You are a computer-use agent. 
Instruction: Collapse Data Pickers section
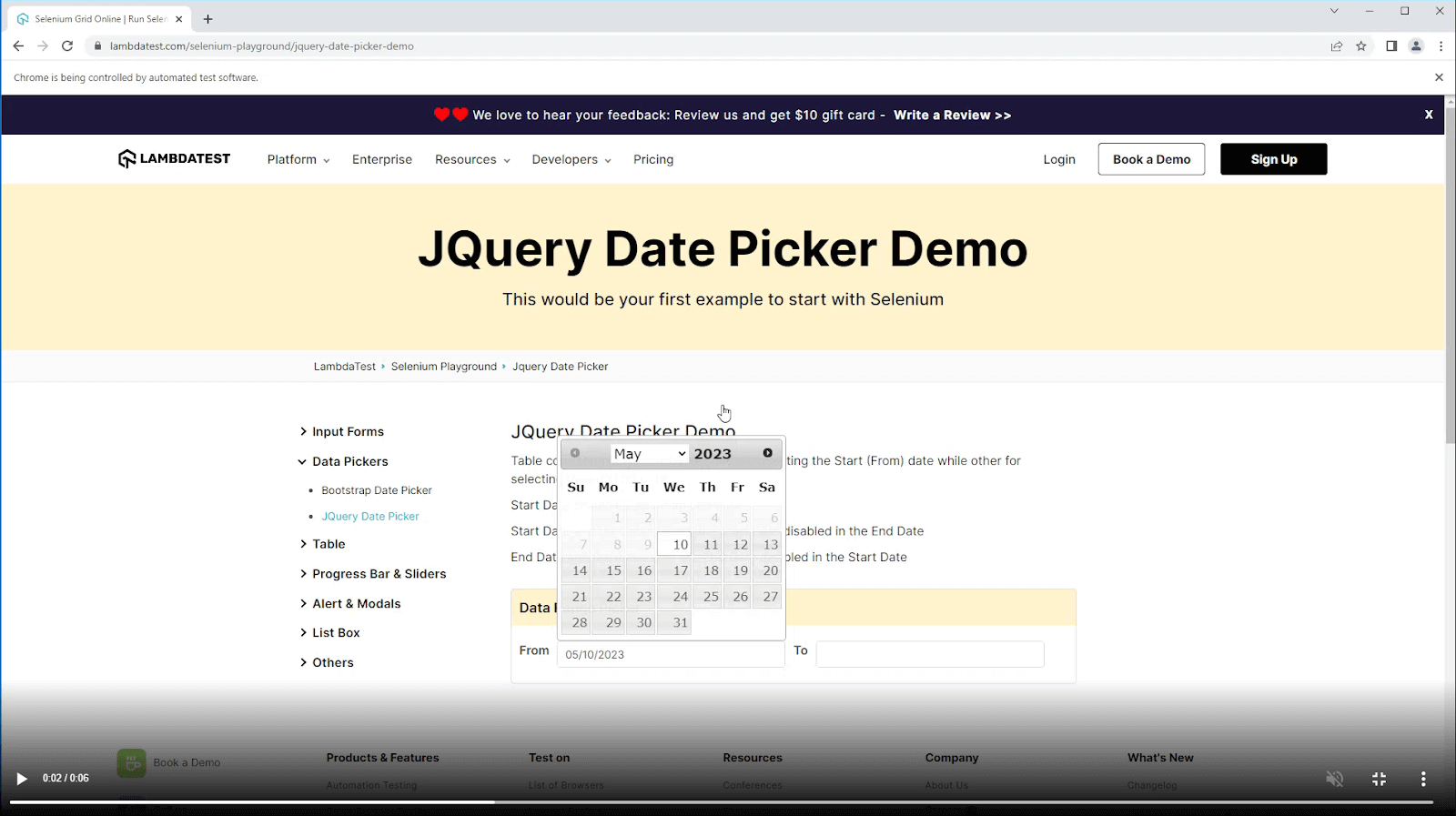pos(344,462)
